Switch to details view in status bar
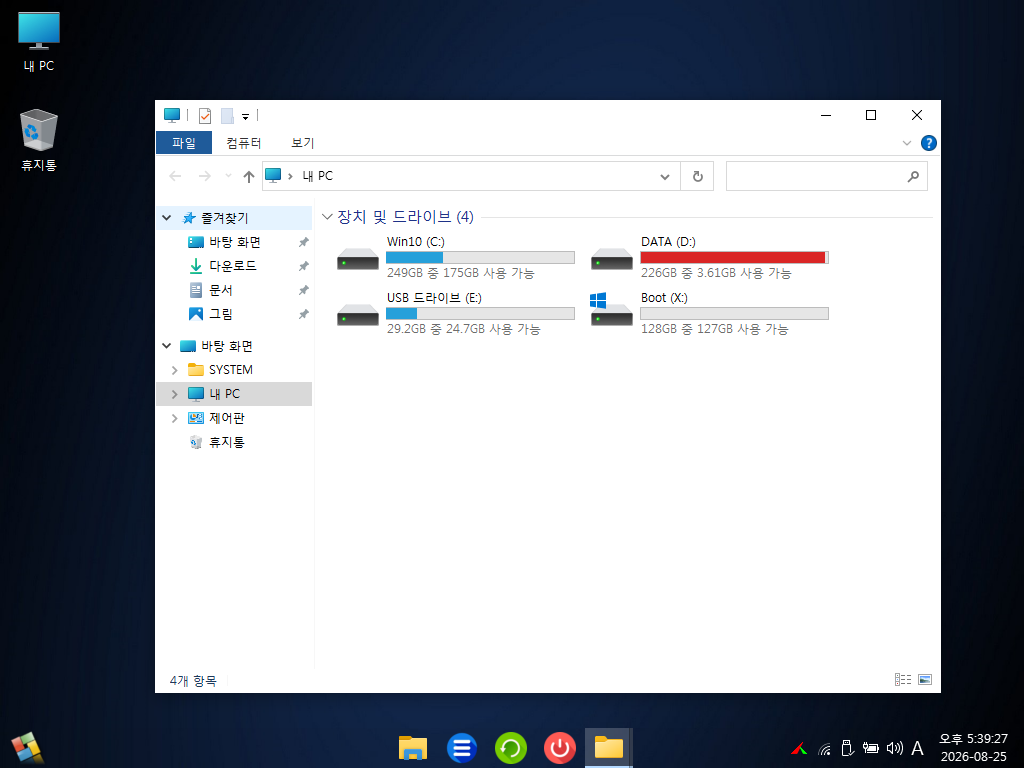The height and width of the screenshot is (768, 1024). [x=903, y=680]
